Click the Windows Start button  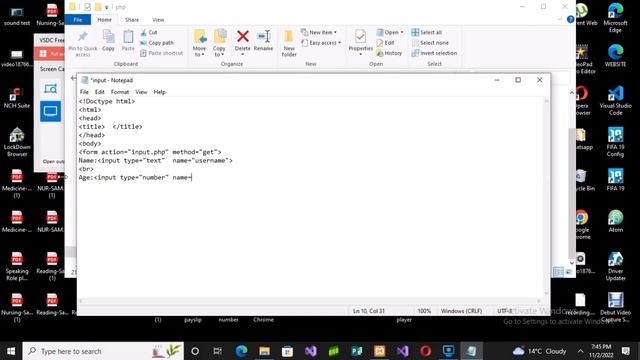pos(11,351)
